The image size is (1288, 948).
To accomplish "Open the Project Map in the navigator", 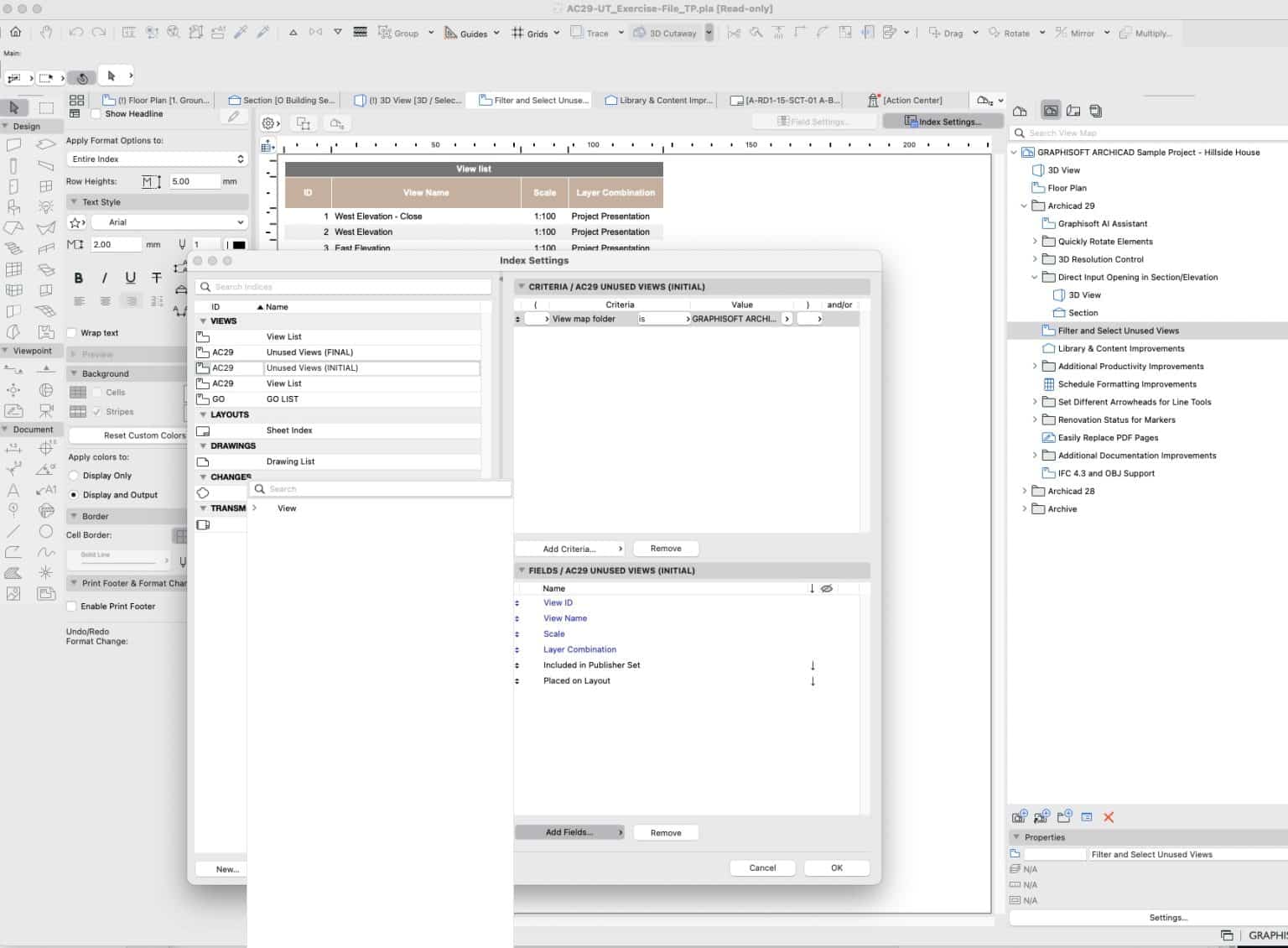I will (1021, 111).
